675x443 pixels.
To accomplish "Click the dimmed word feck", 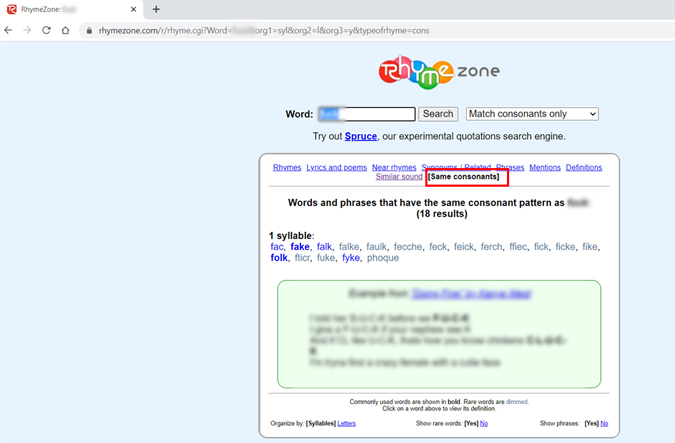I will (438, 247).
